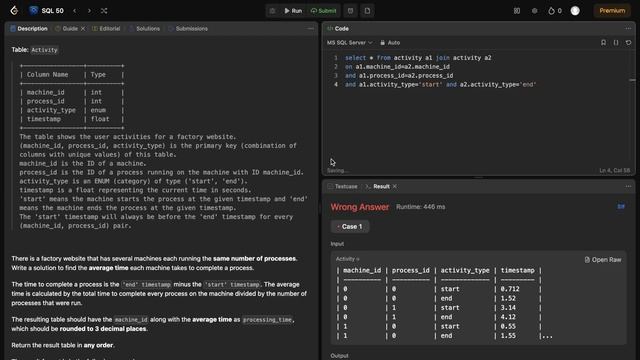Click the timestamp value 0.712 cell

pos(510,289)
